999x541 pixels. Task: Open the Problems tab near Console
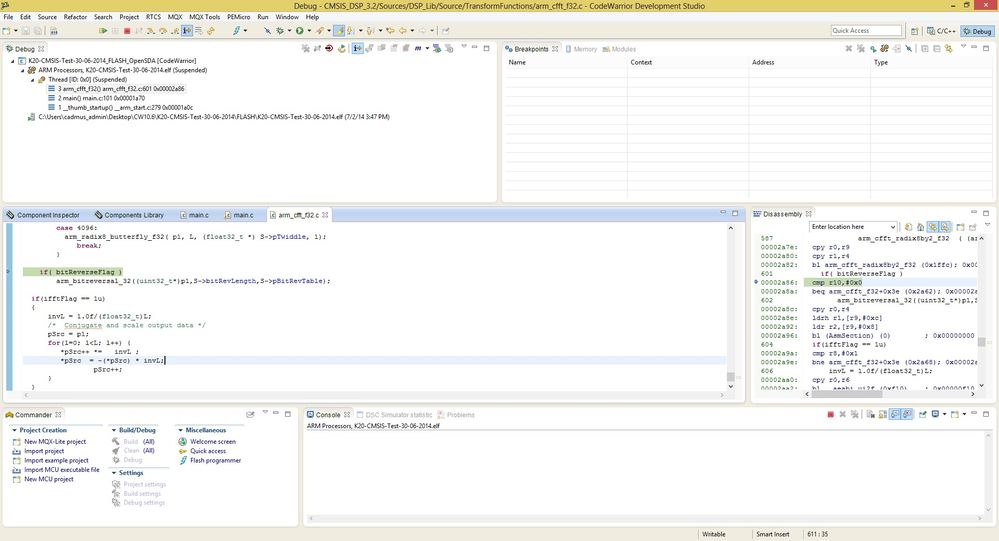[456, 415]
